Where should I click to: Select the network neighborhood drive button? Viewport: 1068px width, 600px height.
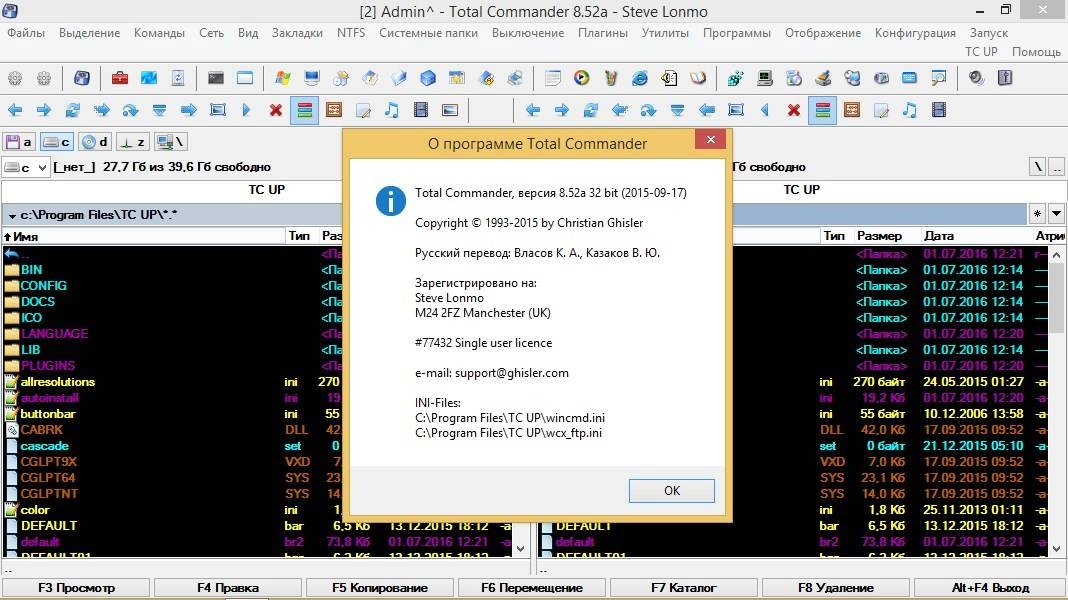pos(170,142)
